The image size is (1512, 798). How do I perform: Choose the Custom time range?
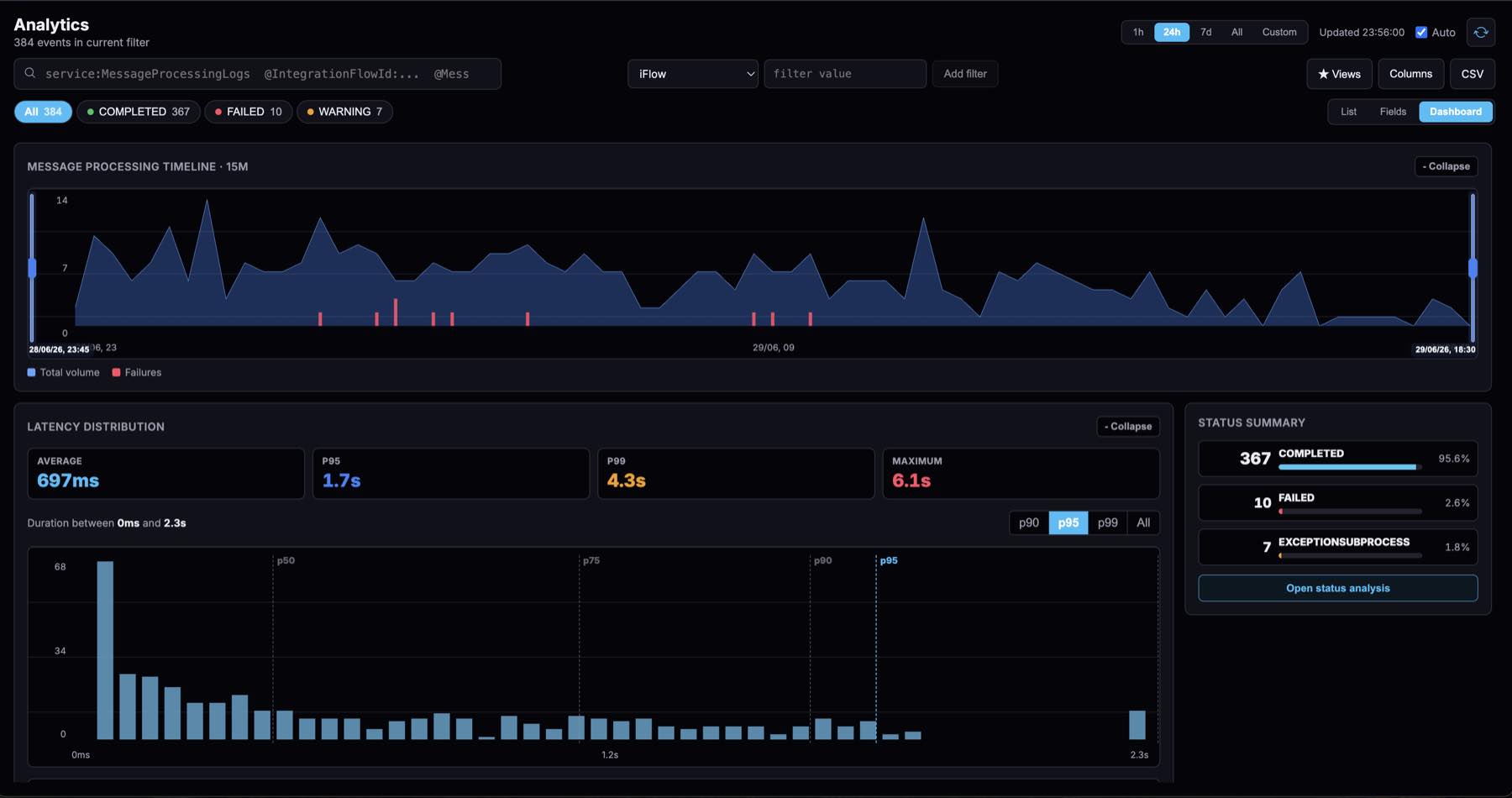tap(1279, 32)
